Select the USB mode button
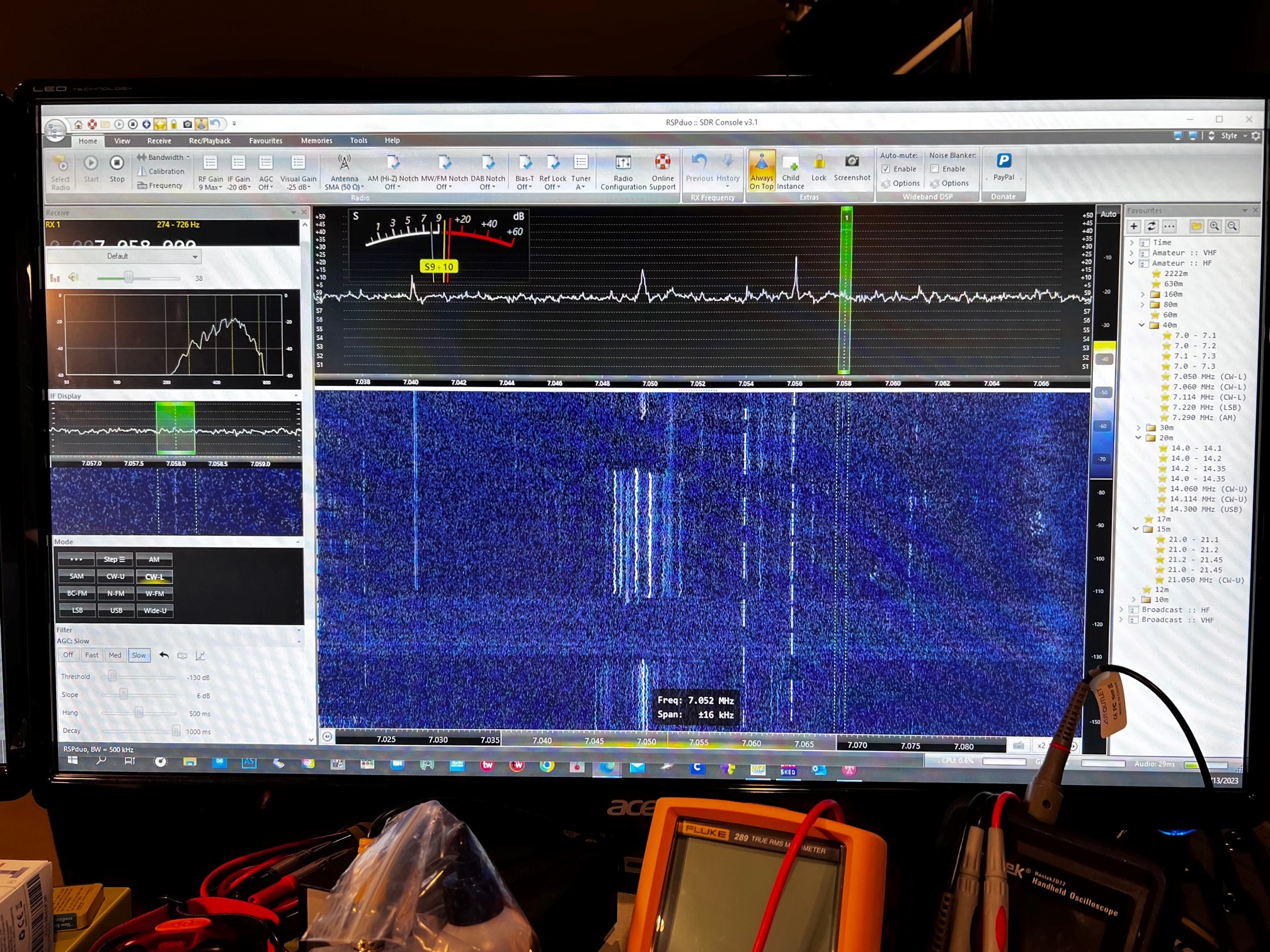Image resolution: width=1270 pixels, height=952 pixels. 116,610
